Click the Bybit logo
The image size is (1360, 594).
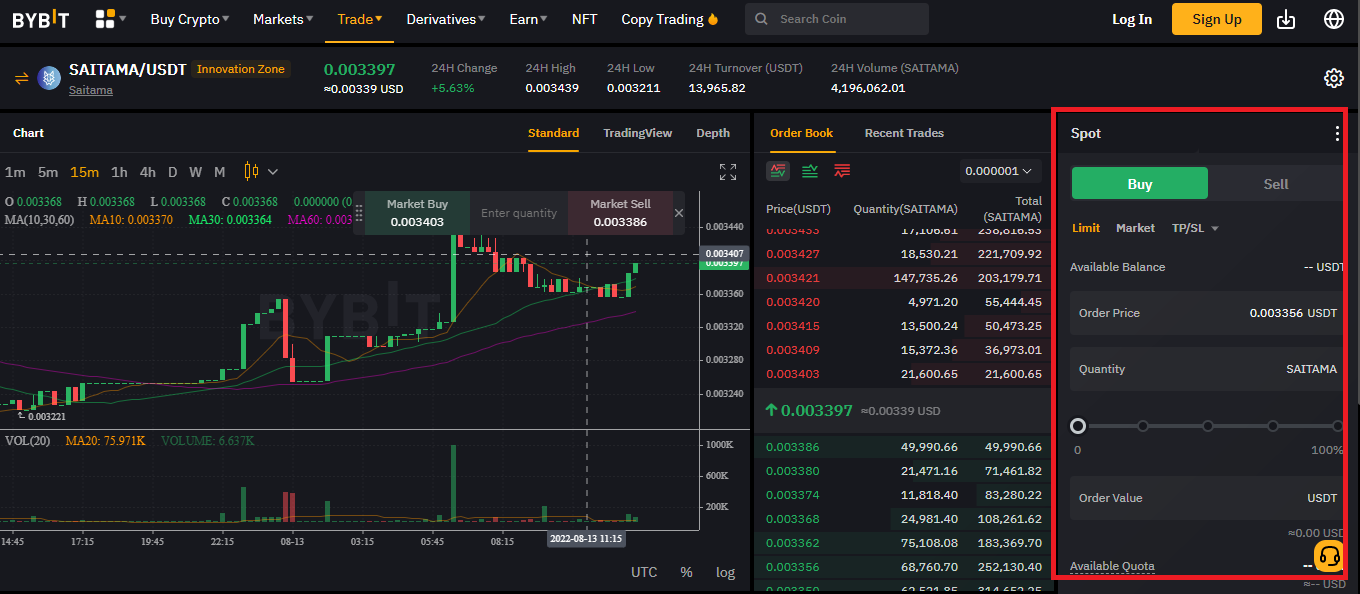(x=42, y=19)
